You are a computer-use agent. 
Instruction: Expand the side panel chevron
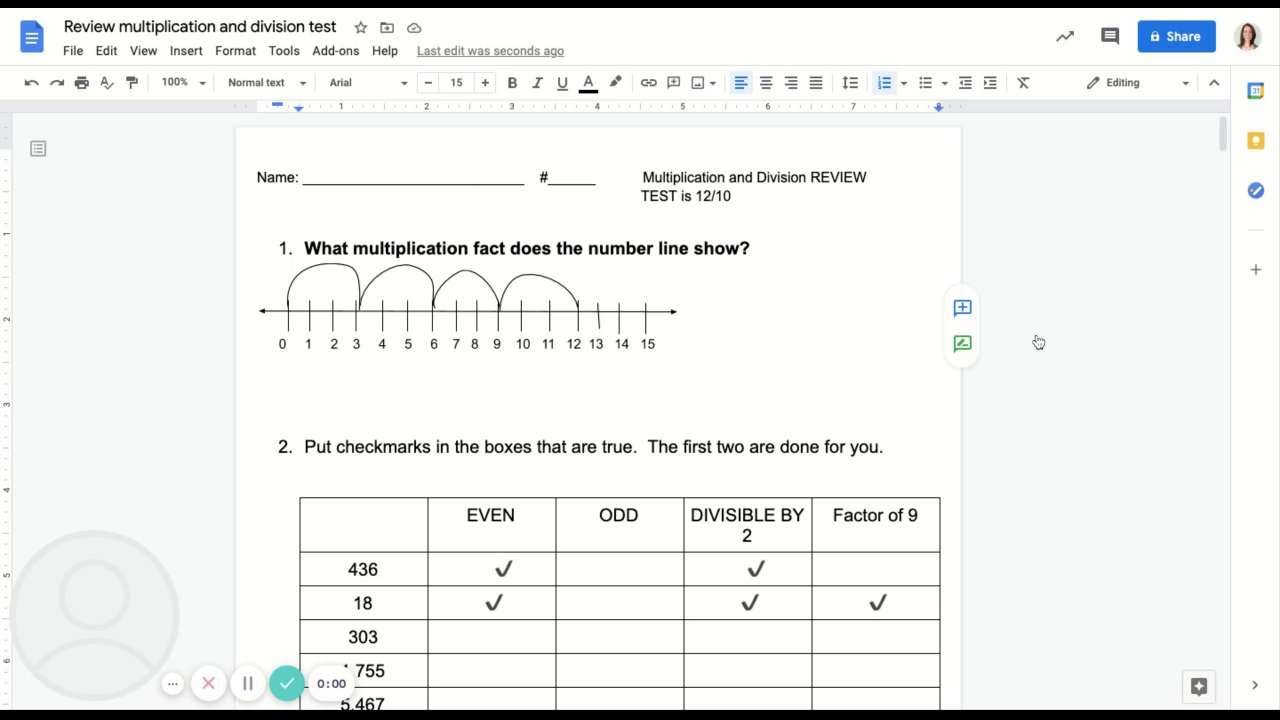pos(1255,685)
